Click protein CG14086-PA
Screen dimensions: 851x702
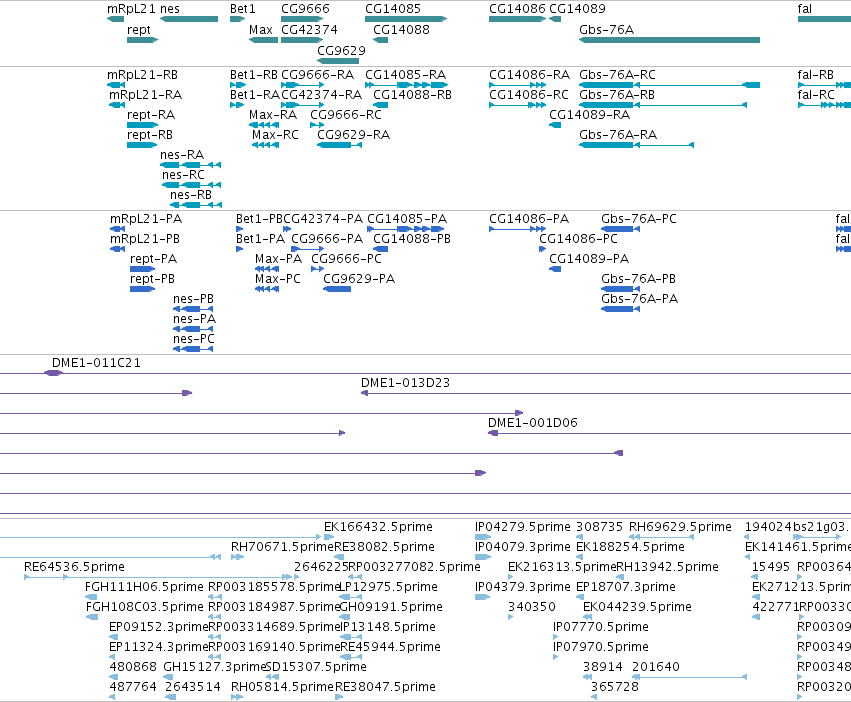[529, 219]
